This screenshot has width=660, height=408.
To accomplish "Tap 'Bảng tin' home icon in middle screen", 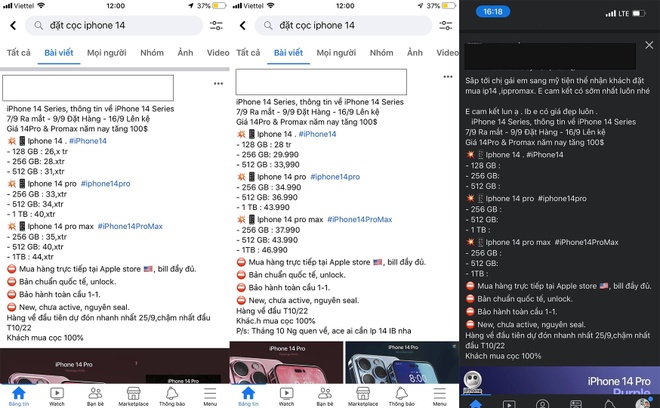I will click(x=248, y=397).
